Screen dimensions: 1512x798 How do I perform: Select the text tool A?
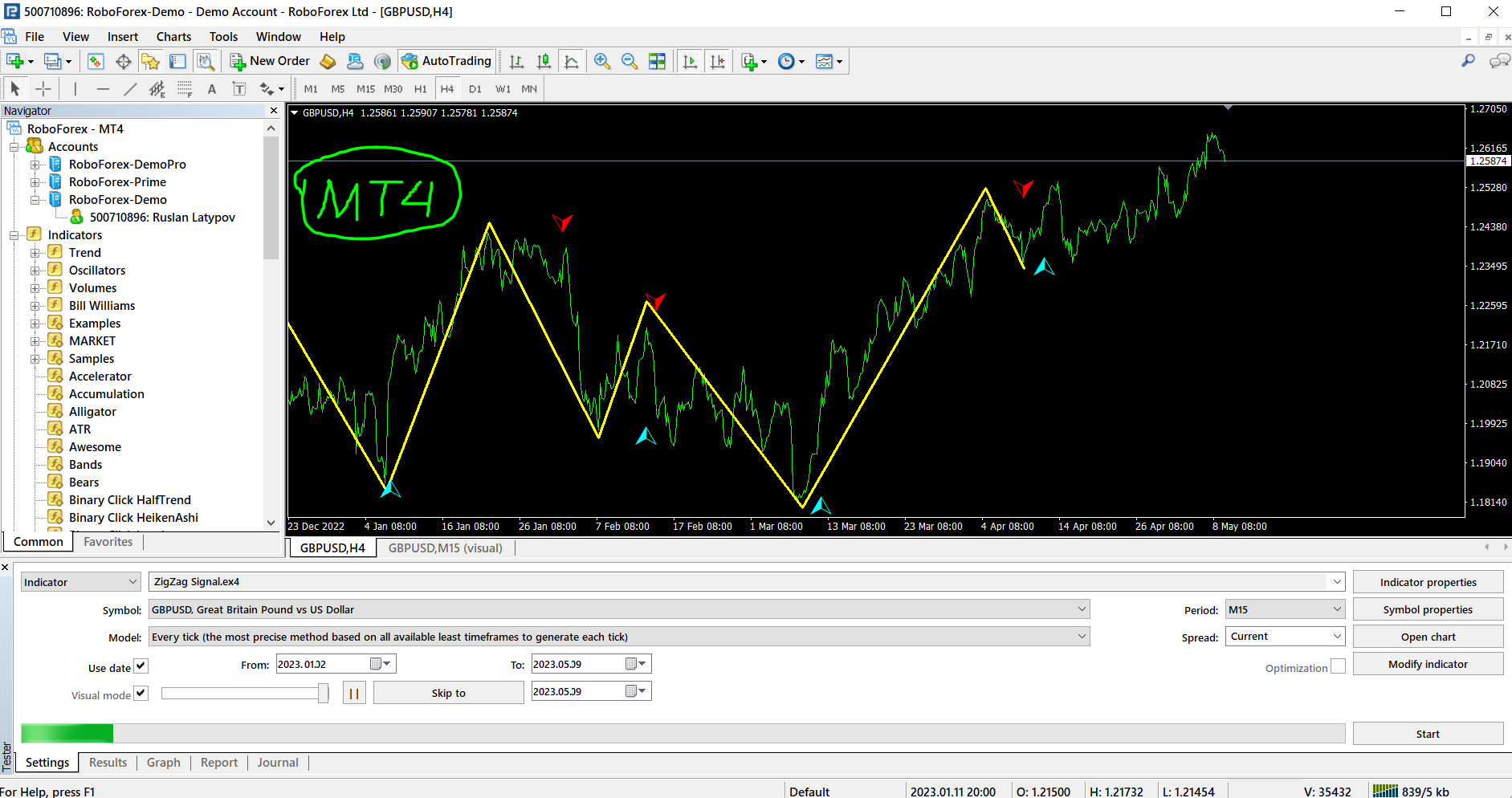pos(212,88)
